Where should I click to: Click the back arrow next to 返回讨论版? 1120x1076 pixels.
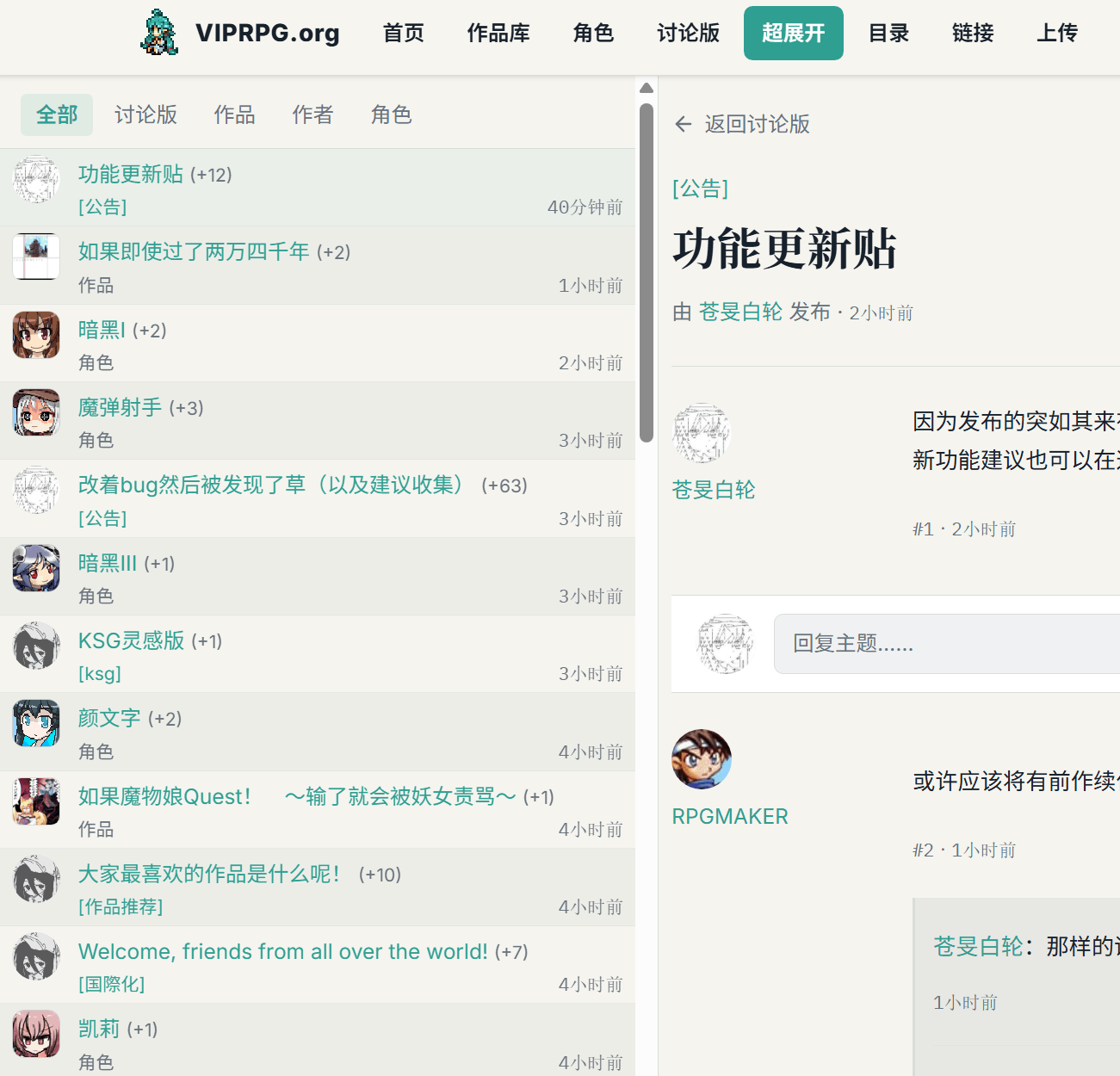[x=684, y=124]
